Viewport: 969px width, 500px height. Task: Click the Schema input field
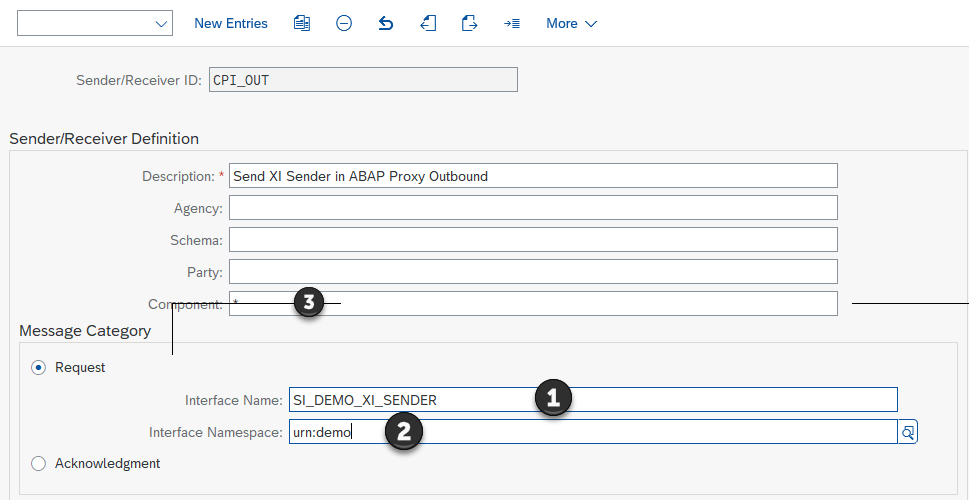click(x=532, y=240)
